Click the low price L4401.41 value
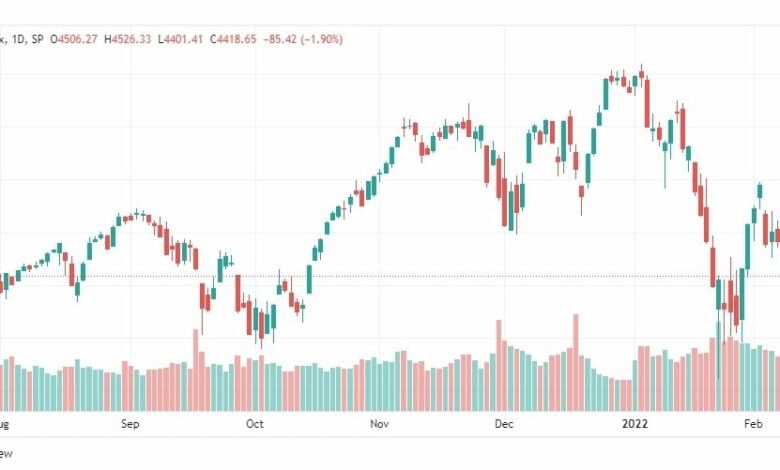 (180, 39)
